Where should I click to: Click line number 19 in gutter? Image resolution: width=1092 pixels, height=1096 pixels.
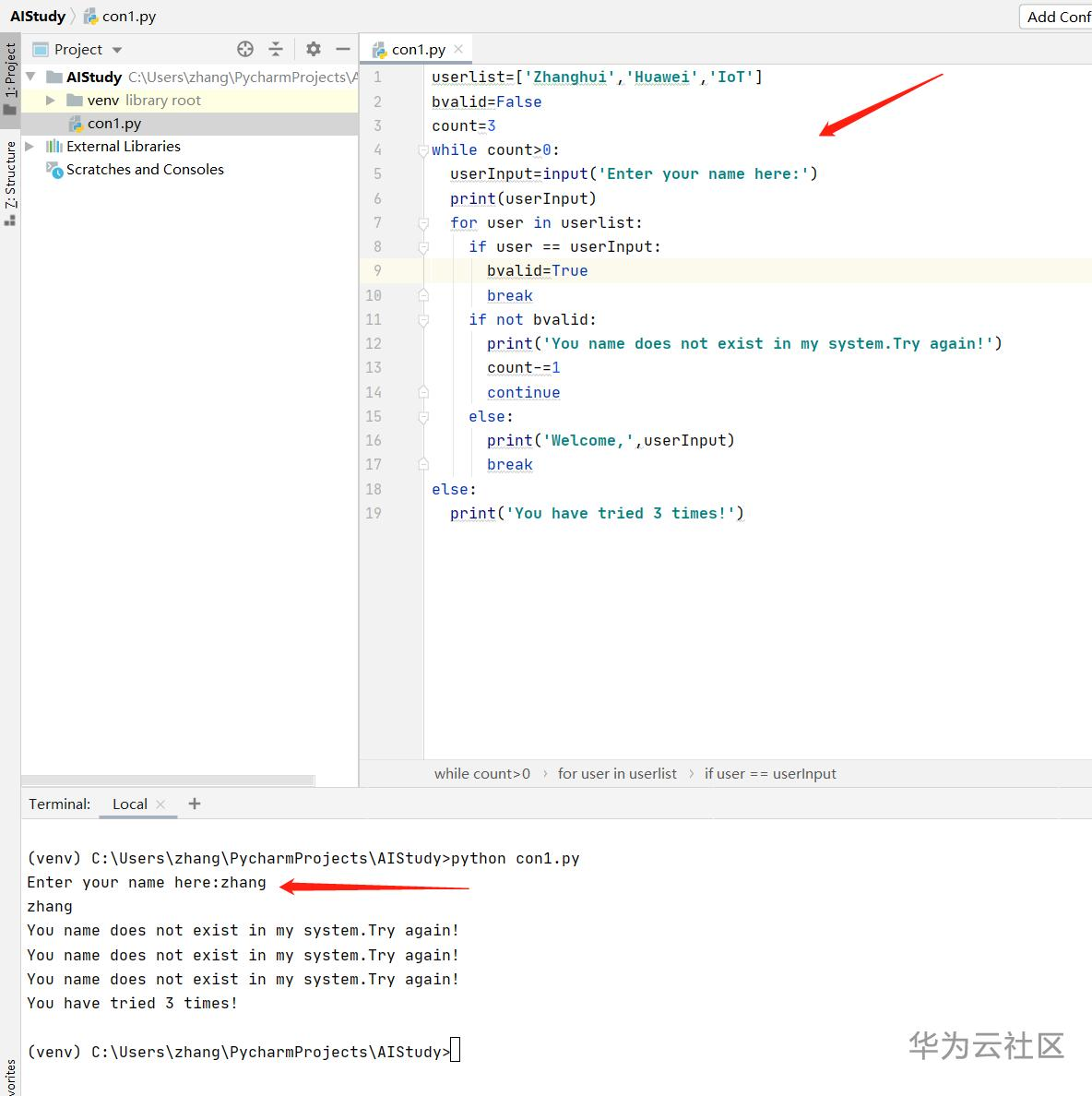point(374,513)
